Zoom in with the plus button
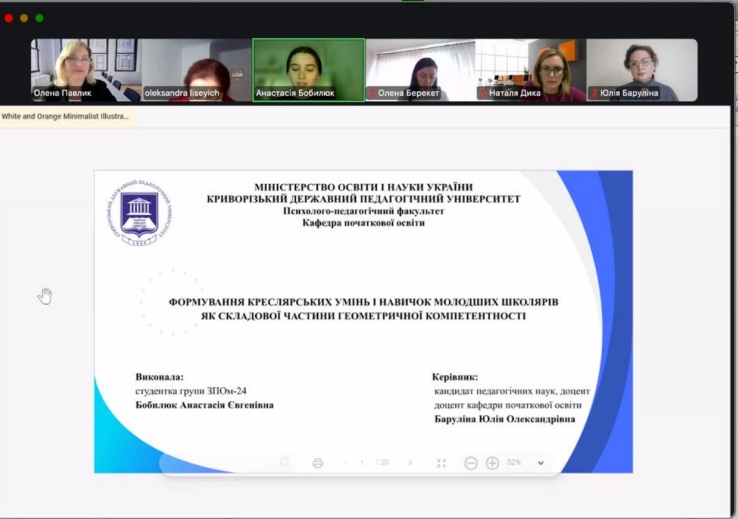Screen dimensions: 738x519 point(492,463)
